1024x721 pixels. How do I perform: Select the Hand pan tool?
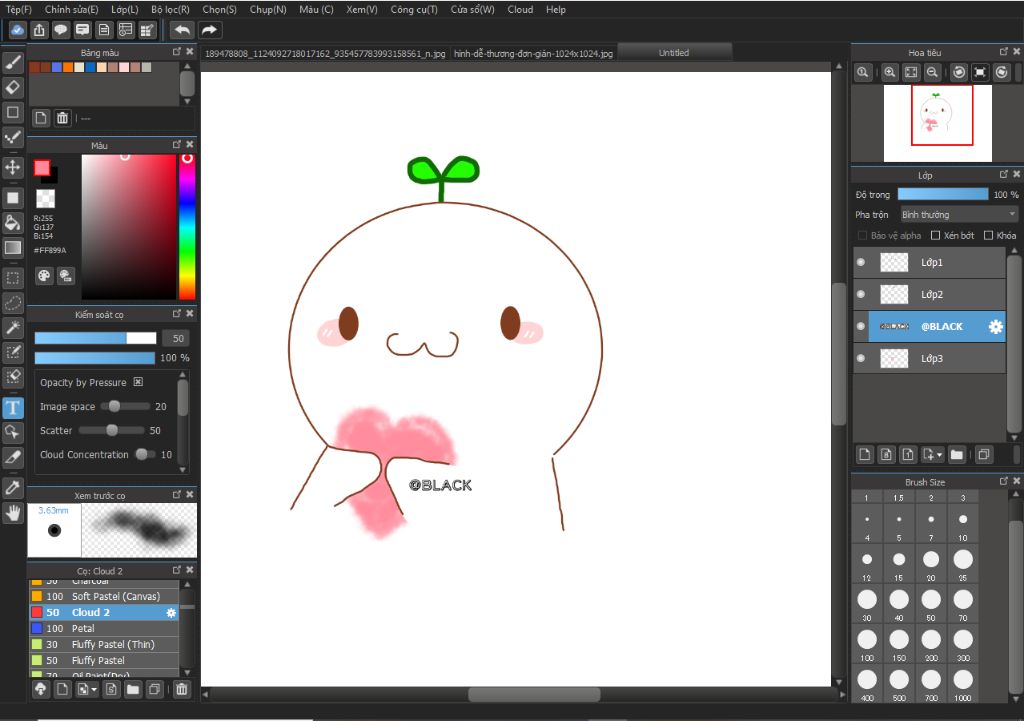pyautogui.click(x=13, y=513)
